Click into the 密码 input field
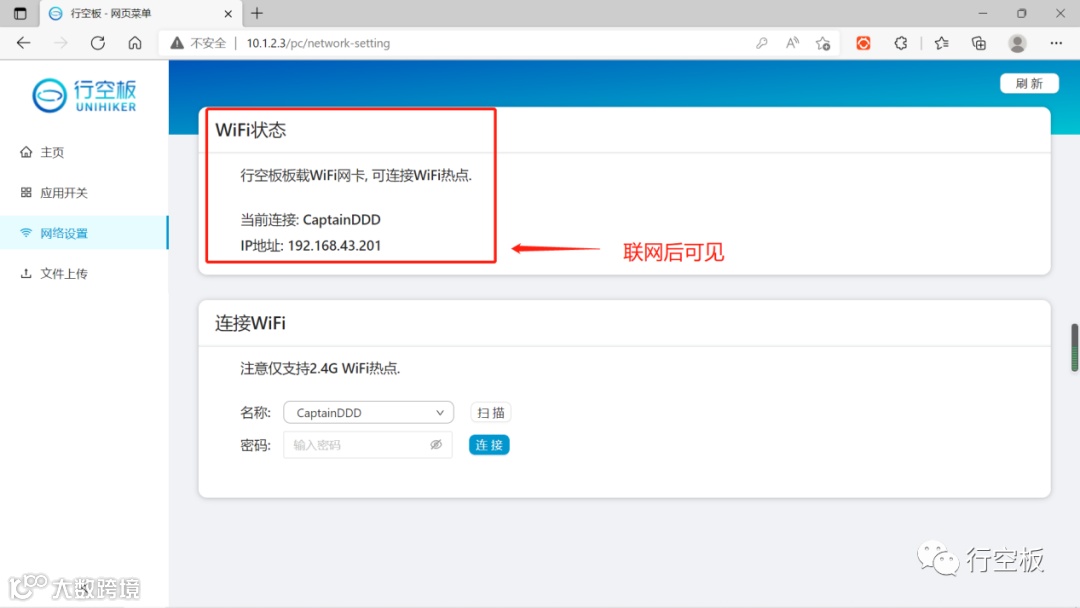Screen dimensions: 1080x608 tap(367, 445)
